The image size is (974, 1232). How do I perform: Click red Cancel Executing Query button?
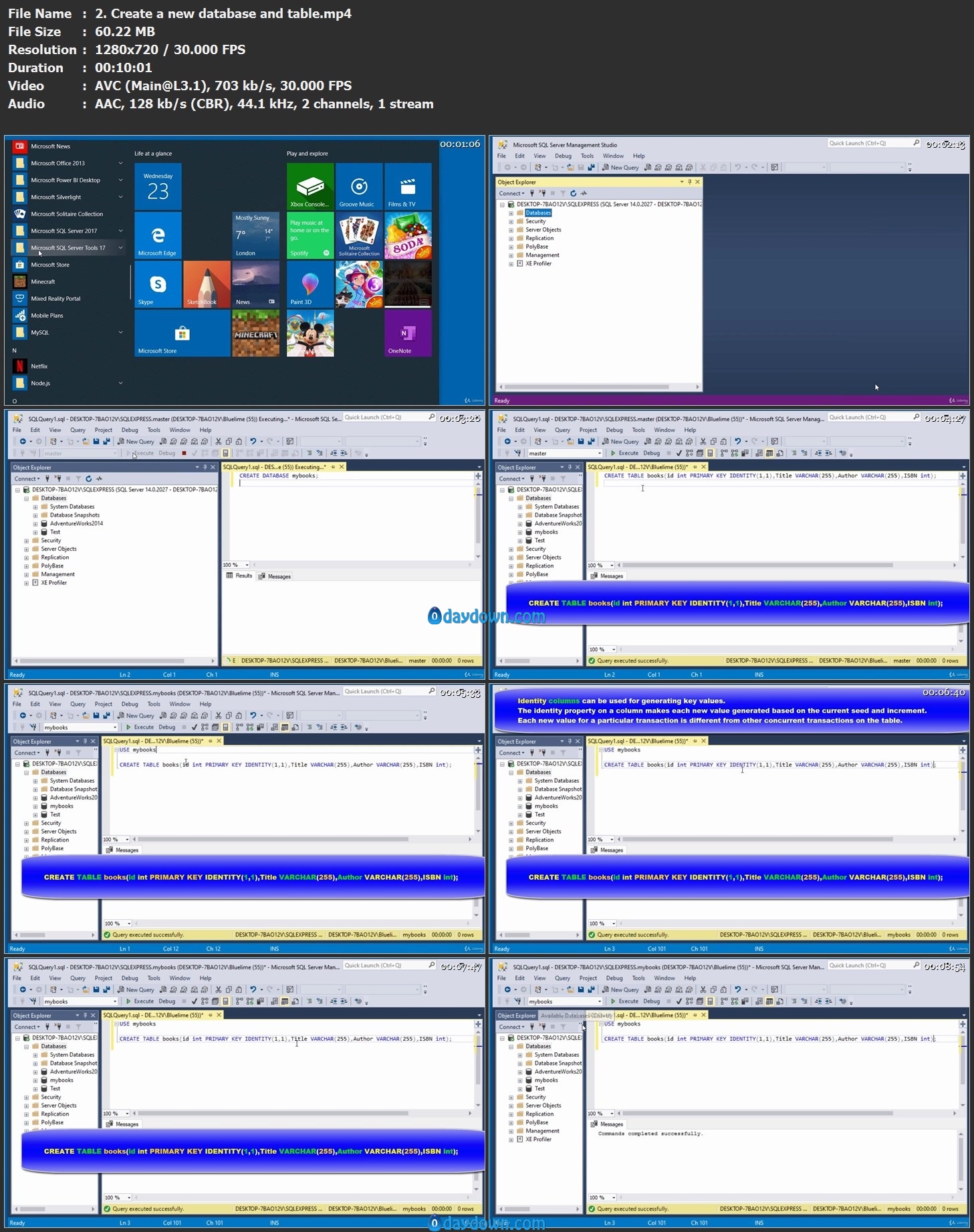click(184, 453)
